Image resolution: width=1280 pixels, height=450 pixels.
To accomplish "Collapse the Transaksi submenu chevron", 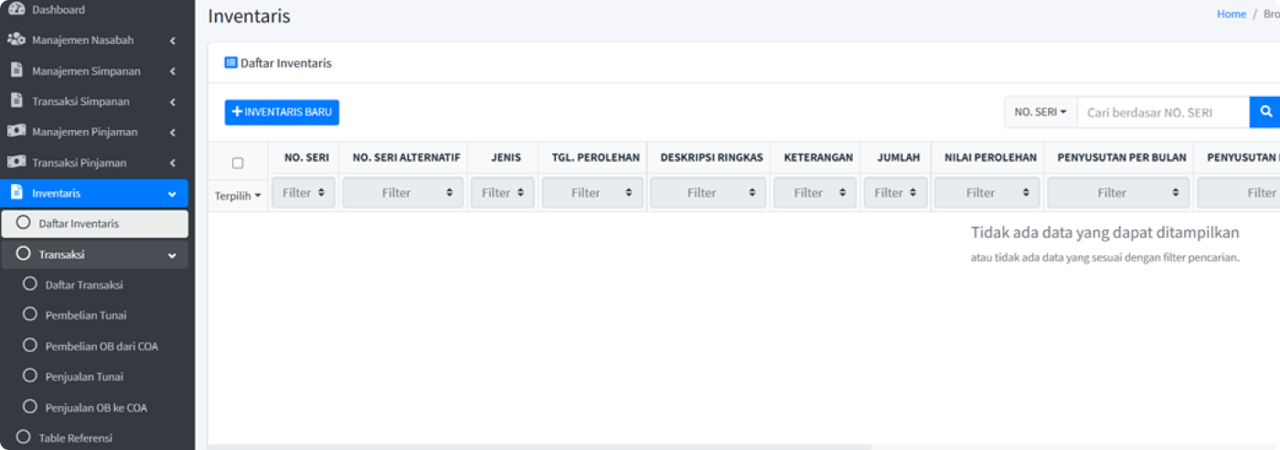I will tap(172, 255).
